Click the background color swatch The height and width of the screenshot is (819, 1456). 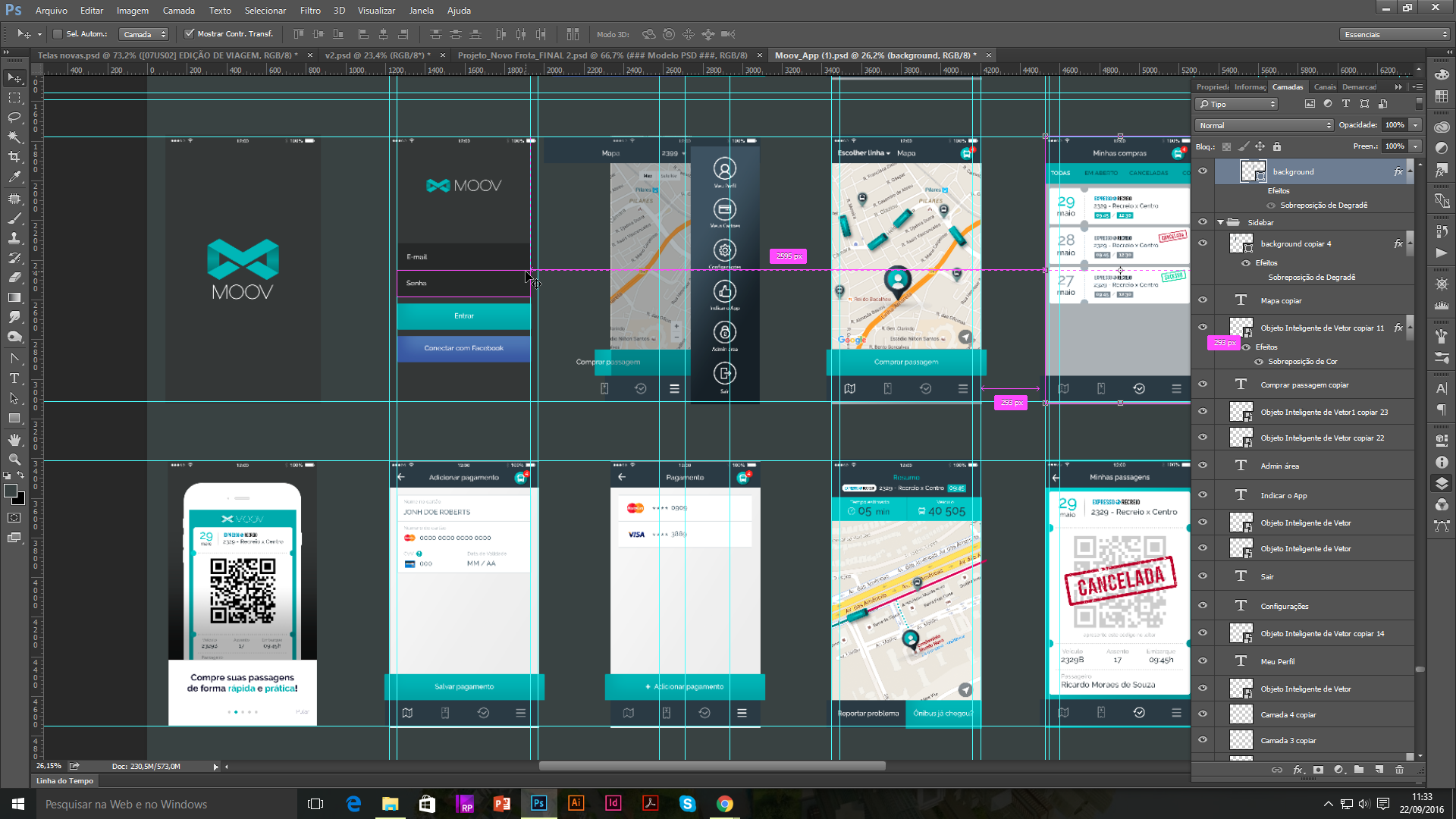coord(20,500)
